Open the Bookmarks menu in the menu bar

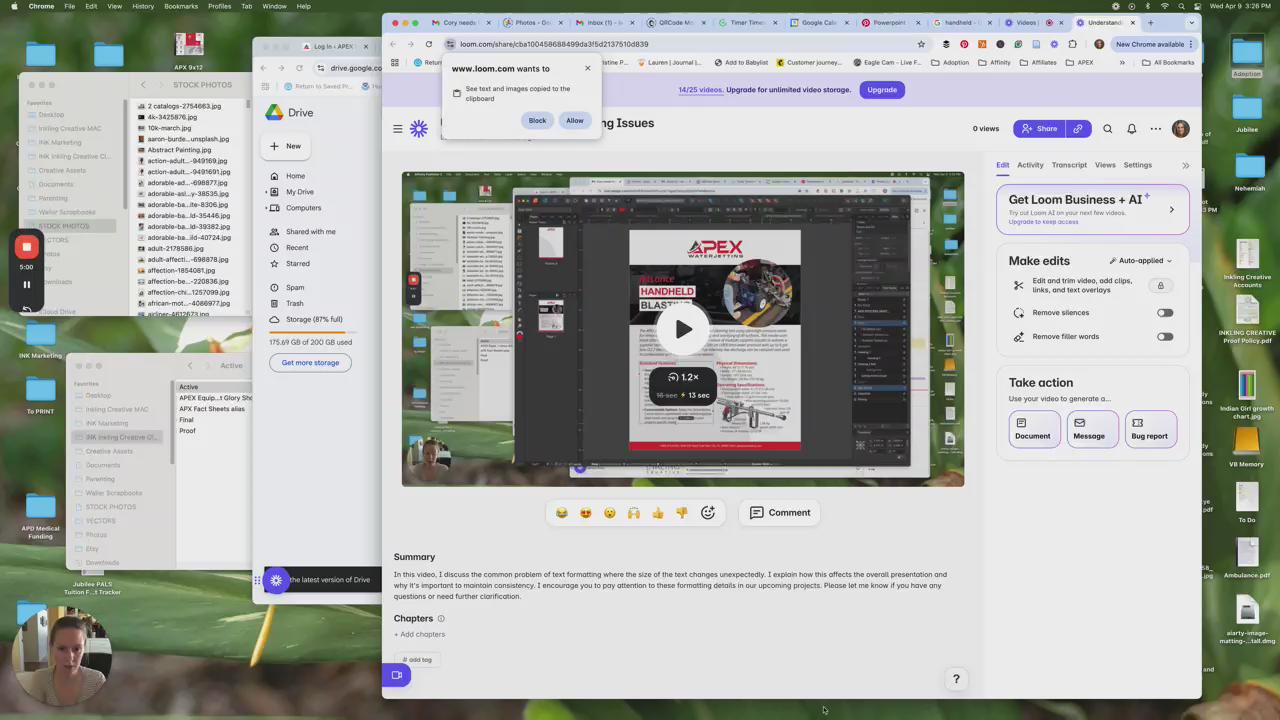click(x=181, y=6)
